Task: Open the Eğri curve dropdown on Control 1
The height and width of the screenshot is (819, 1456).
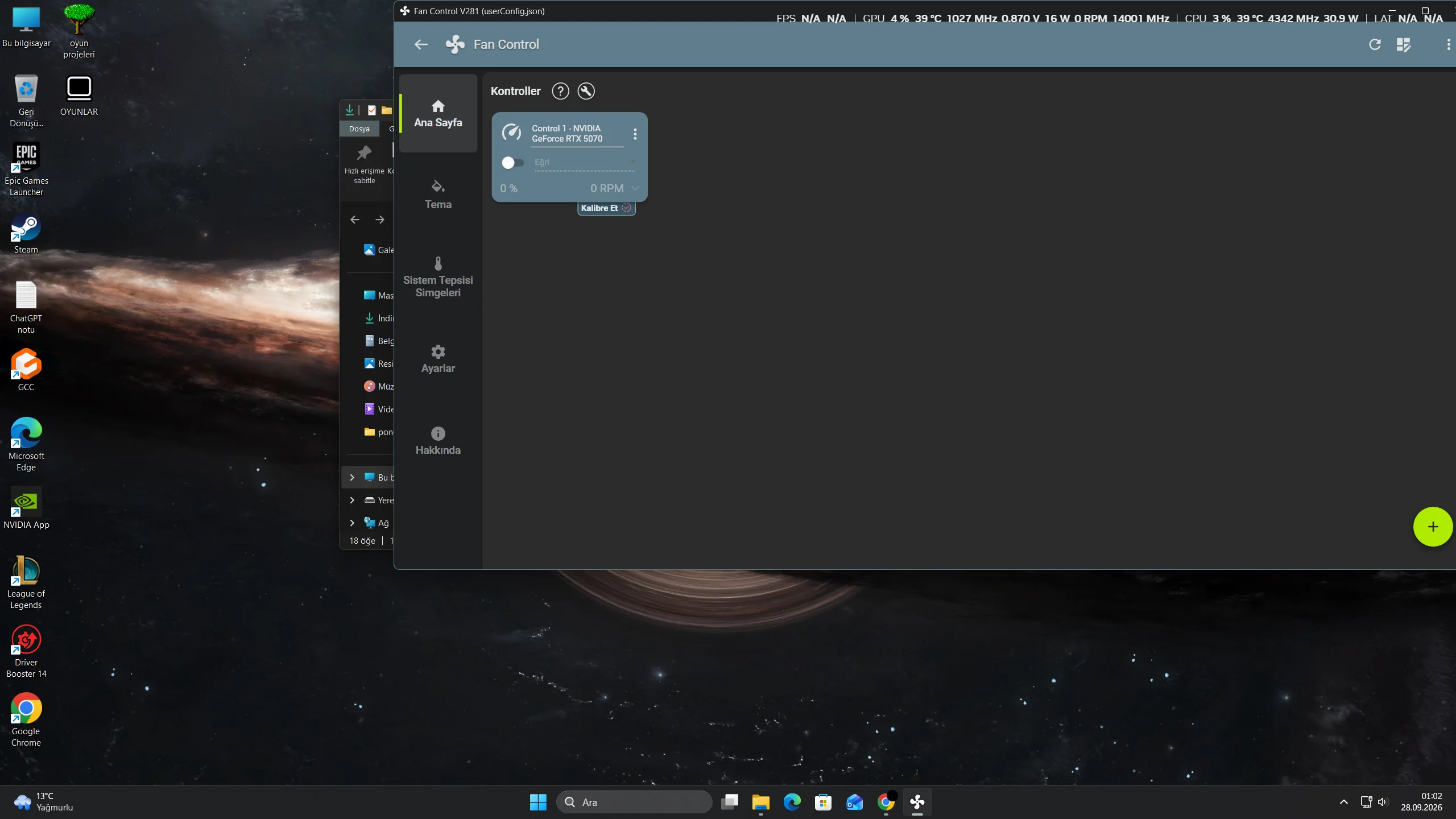Action: (x=585, y=162)
